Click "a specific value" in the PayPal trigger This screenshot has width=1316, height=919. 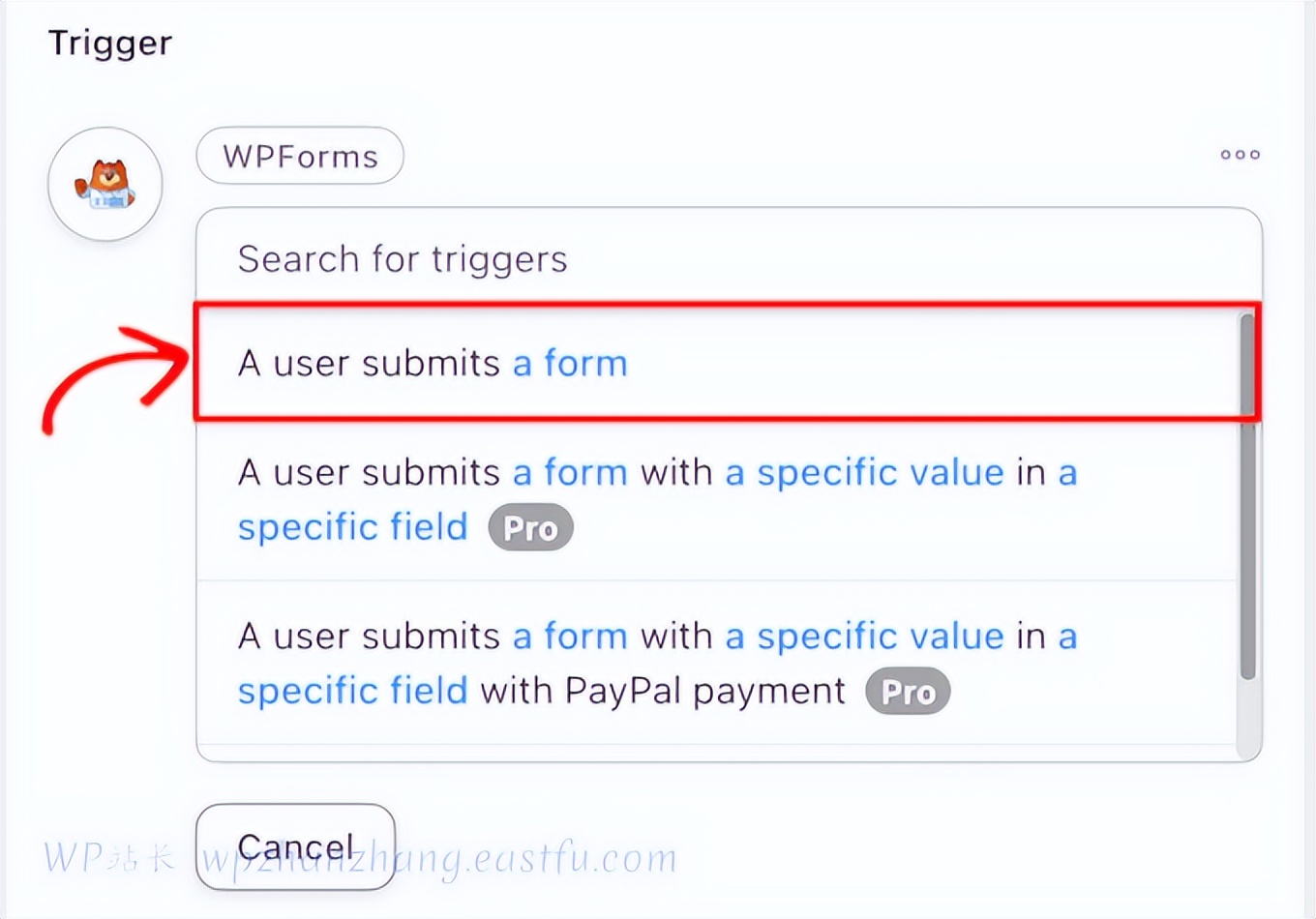[865, 637]
